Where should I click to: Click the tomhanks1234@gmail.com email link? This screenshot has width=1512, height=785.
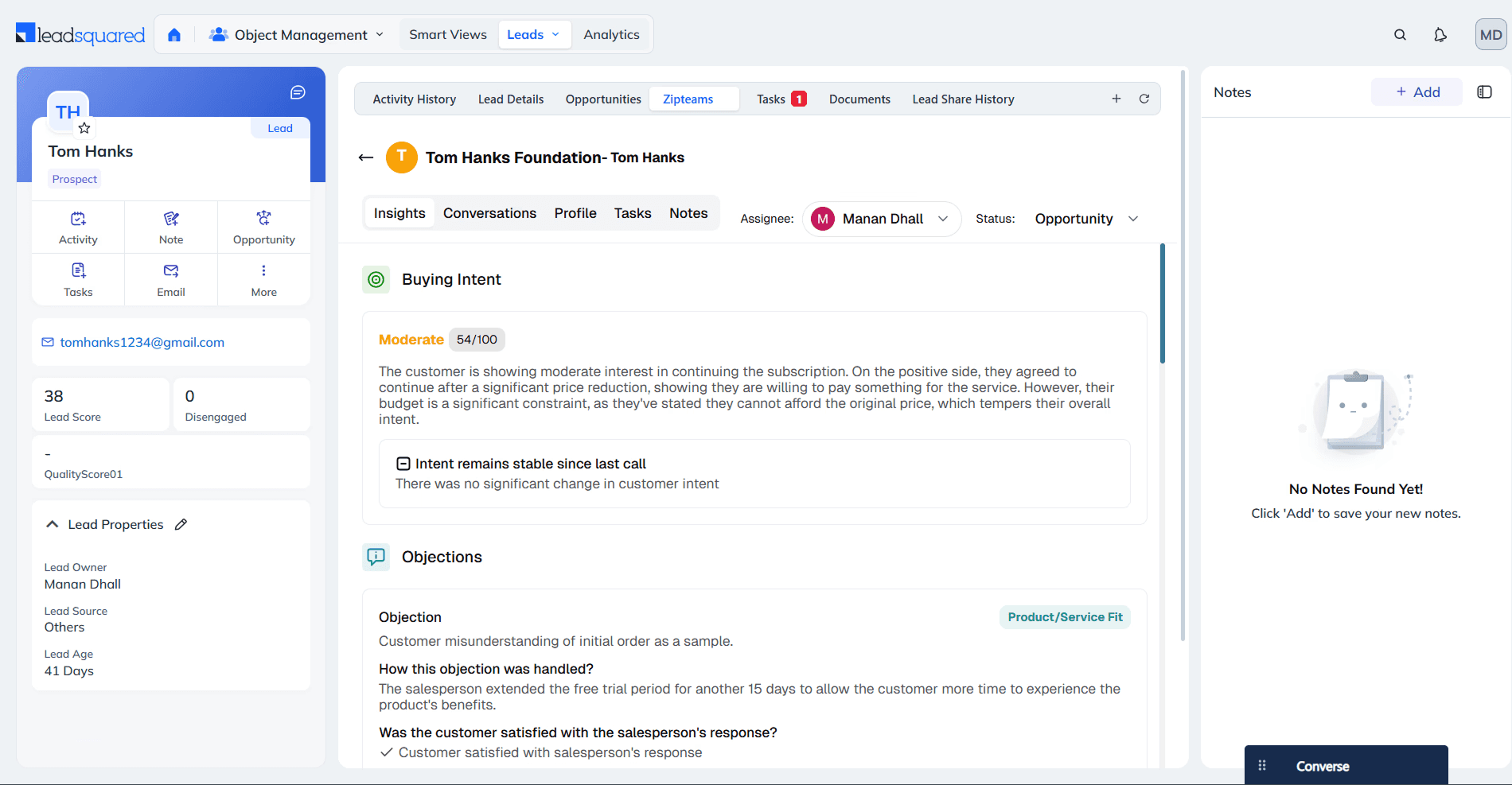point(142,342)
